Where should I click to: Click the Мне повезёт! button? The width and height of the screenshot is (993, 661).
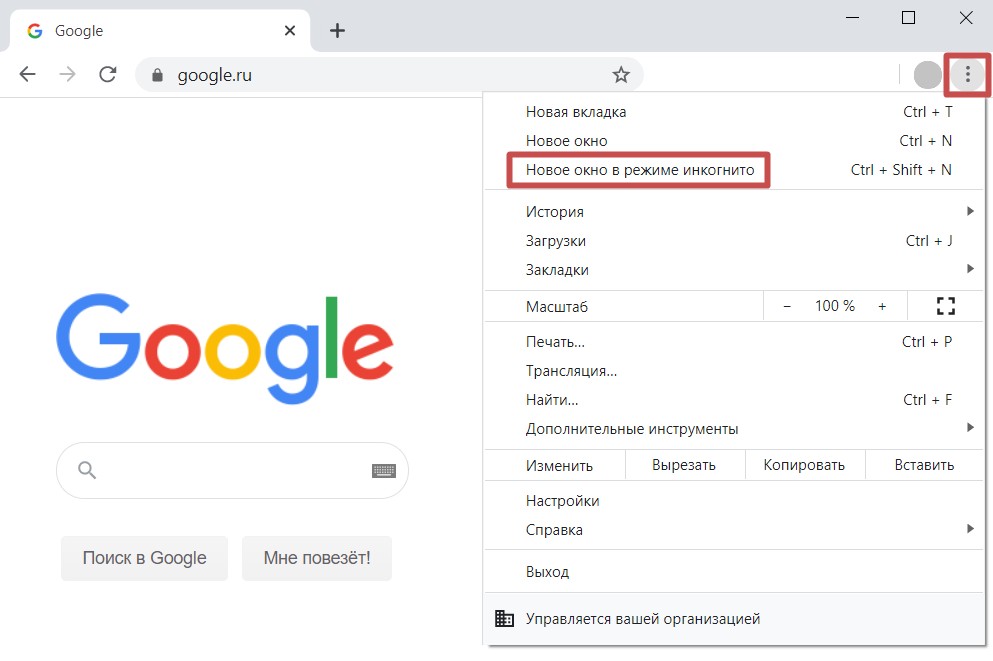[x=317, y=558]
